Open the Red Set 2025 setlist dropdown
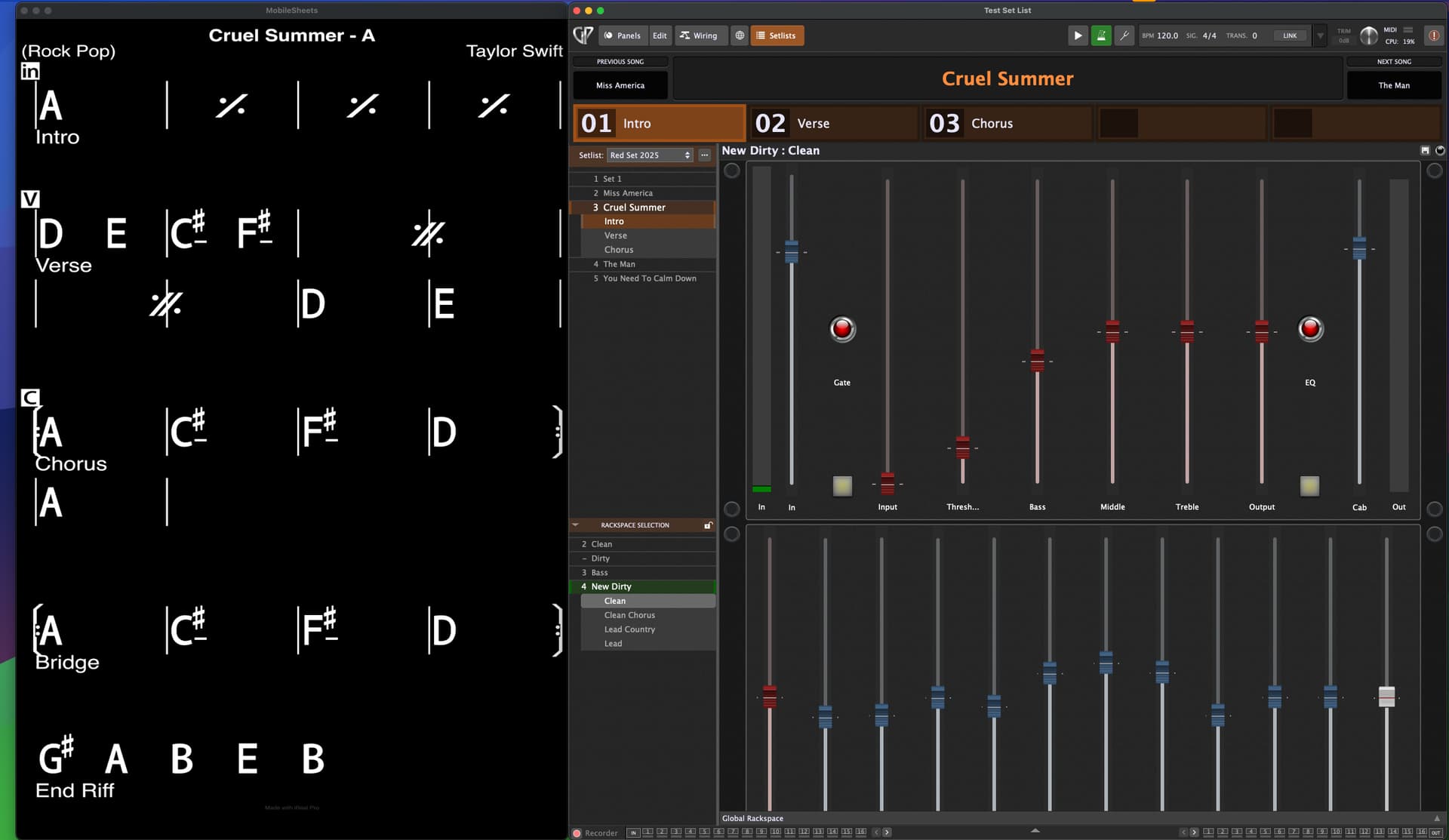The image size is (1449, 840). [650, 155]
